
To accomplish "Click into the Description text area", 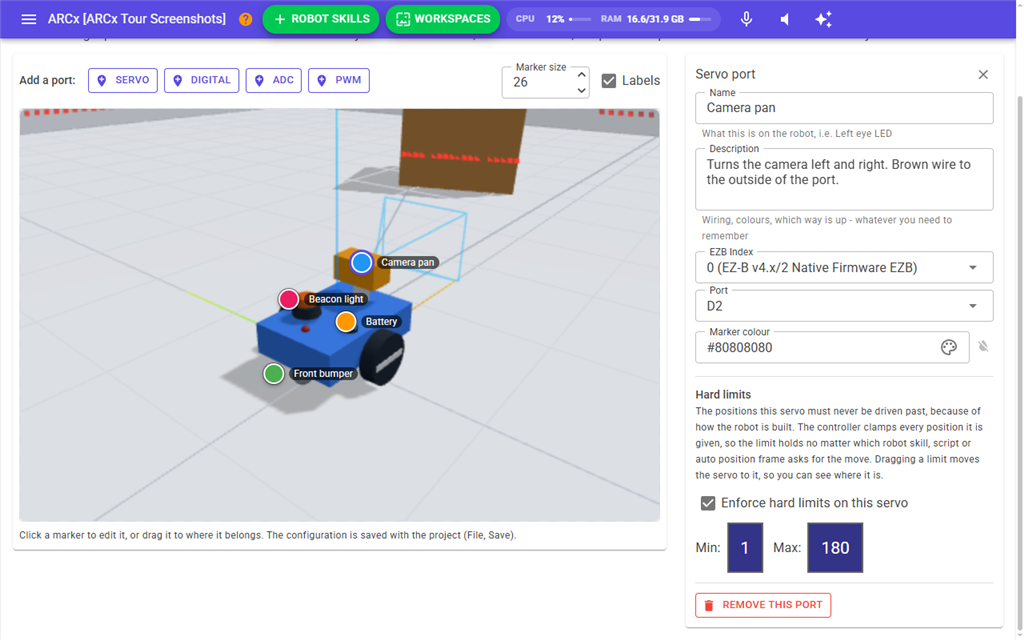I will [x=844, y=179].
